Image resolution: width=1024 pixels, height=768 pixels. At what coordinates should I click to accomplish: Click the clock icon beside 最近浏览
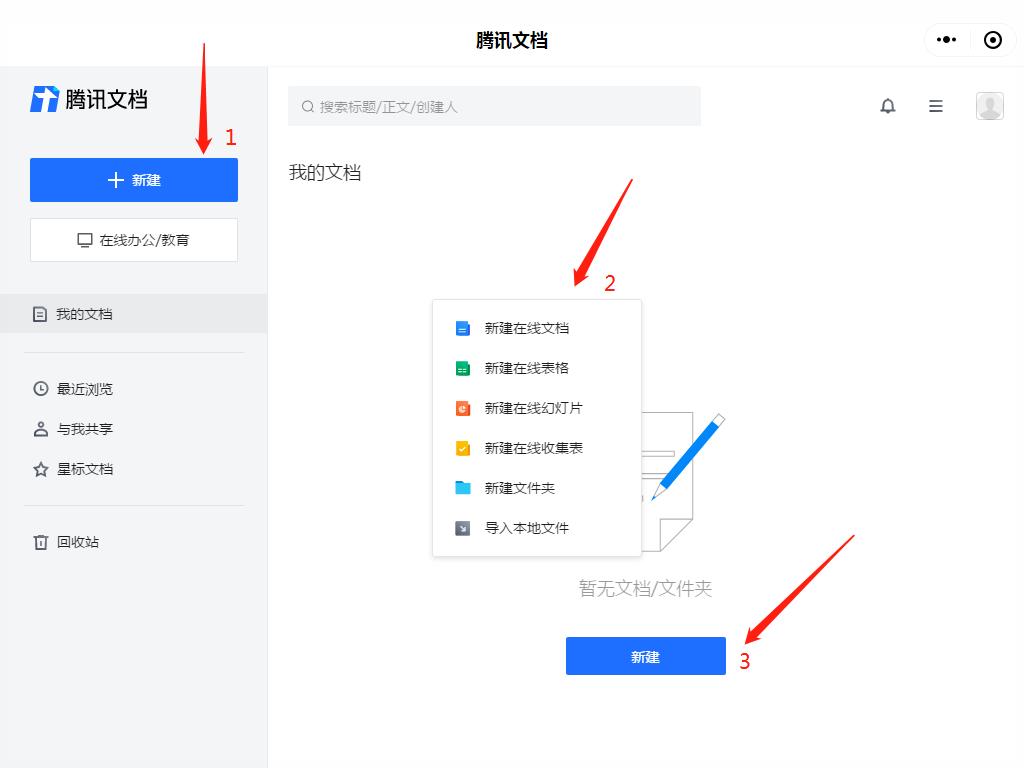point(40,389)
